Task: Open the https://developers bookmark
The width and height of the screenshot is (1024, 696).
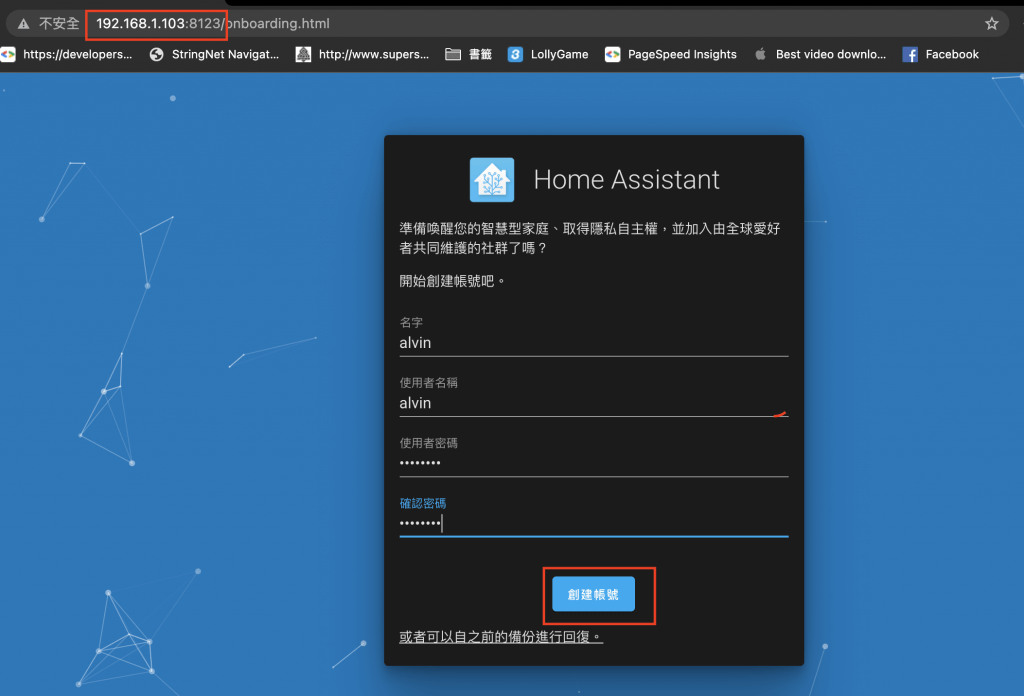Action: 68,54
